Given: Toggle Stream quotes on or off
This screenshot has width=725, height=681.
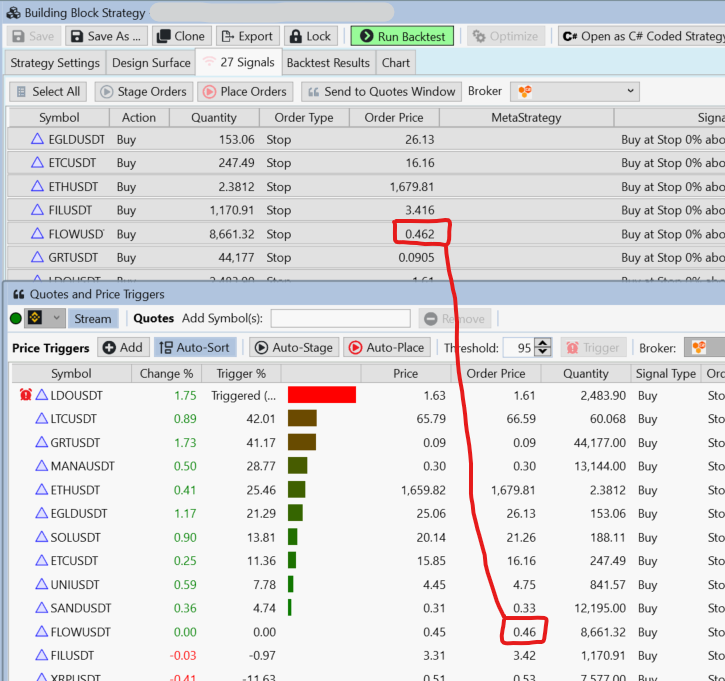Looking at the screenshot, I should point(93,318).
